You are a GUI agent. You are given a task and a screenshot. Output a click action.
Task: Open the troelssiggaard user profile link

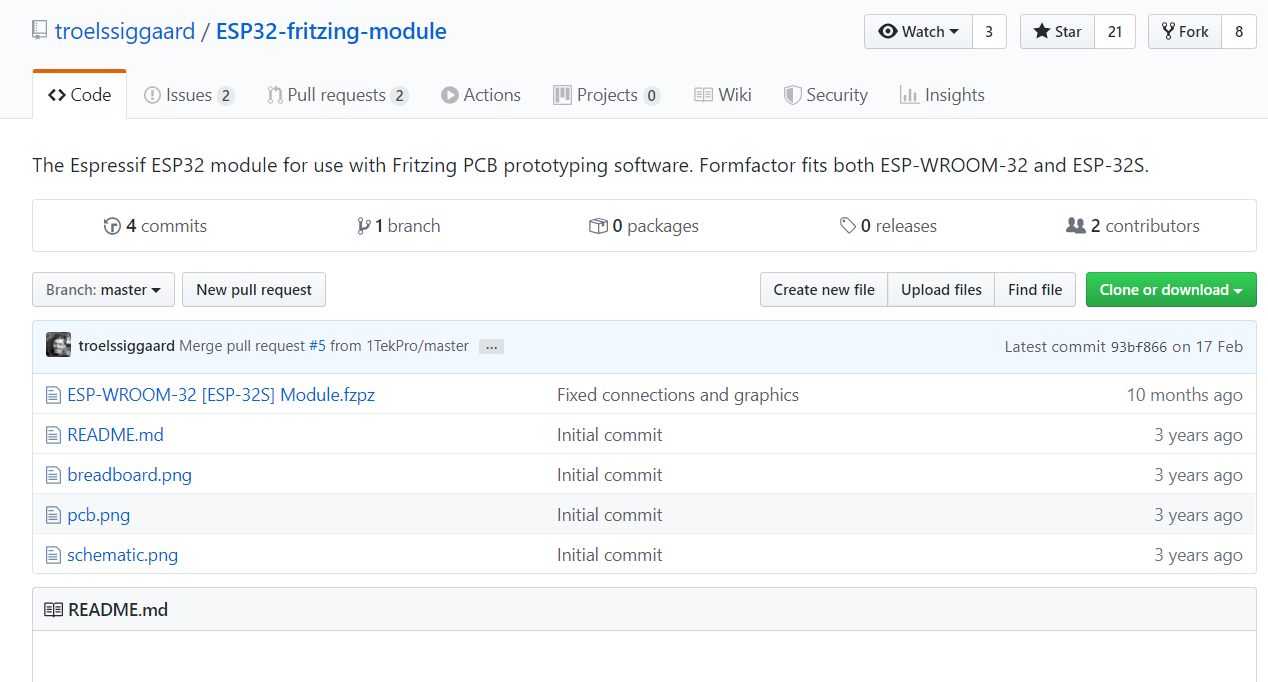coord(125,31)
